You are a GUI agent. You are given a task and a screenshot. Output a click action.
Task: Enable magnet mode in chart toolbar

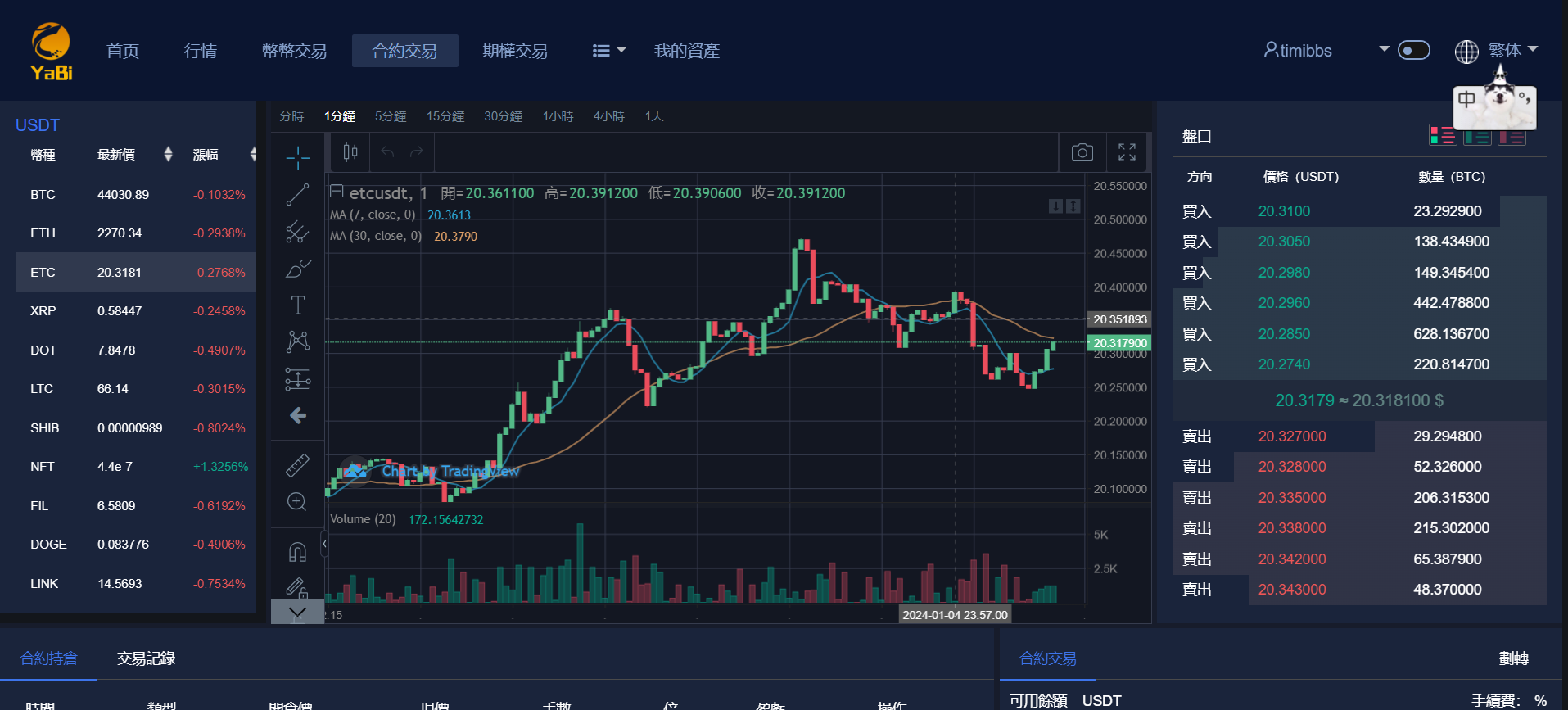(x=297, y=552)
